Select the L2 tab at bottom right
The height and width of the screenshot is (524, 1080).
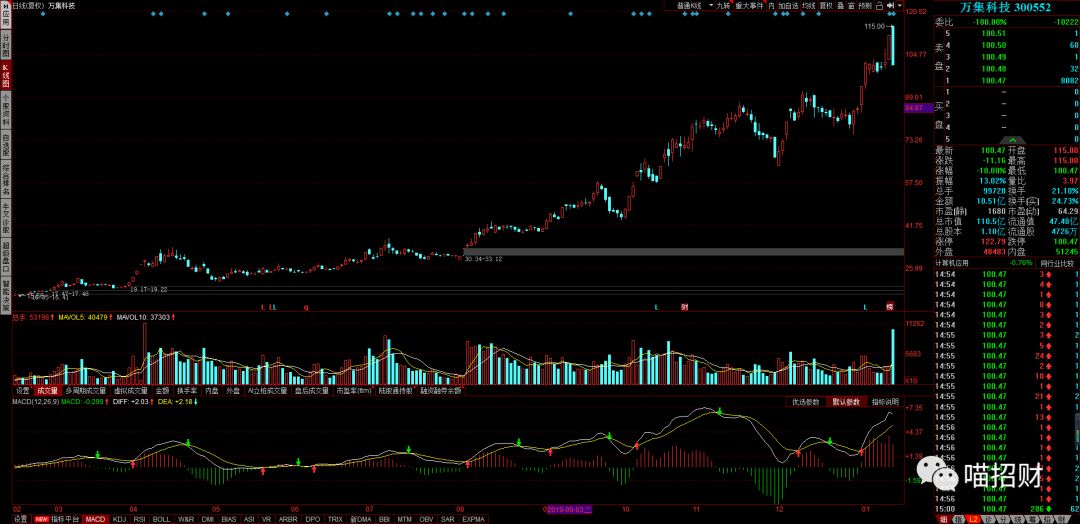pyautogui.click(x=973, y=519)
